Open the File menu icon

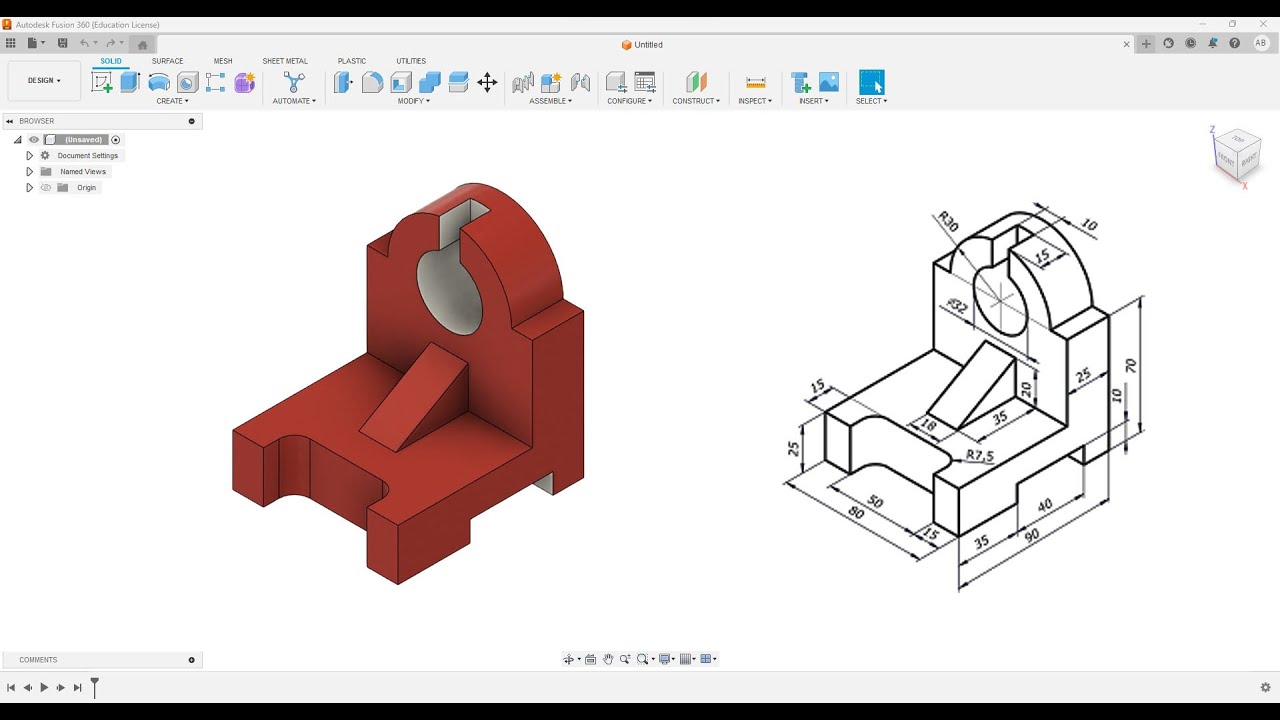tap(34, 43)
